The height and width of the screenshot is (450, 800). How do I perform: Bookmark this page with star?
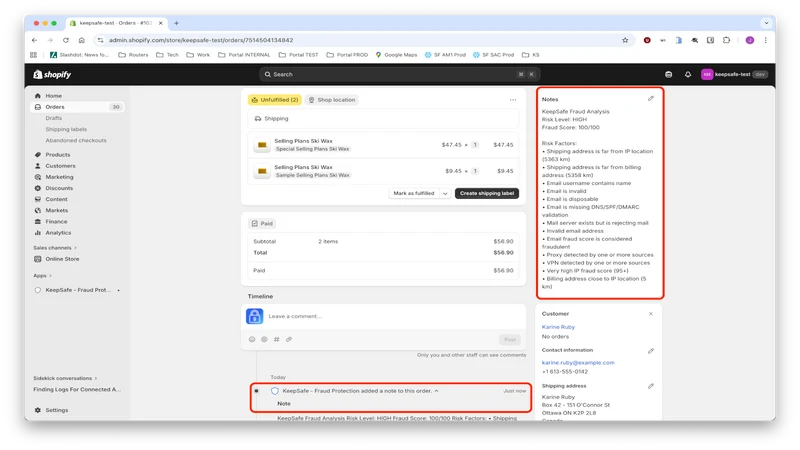(625, 40)
